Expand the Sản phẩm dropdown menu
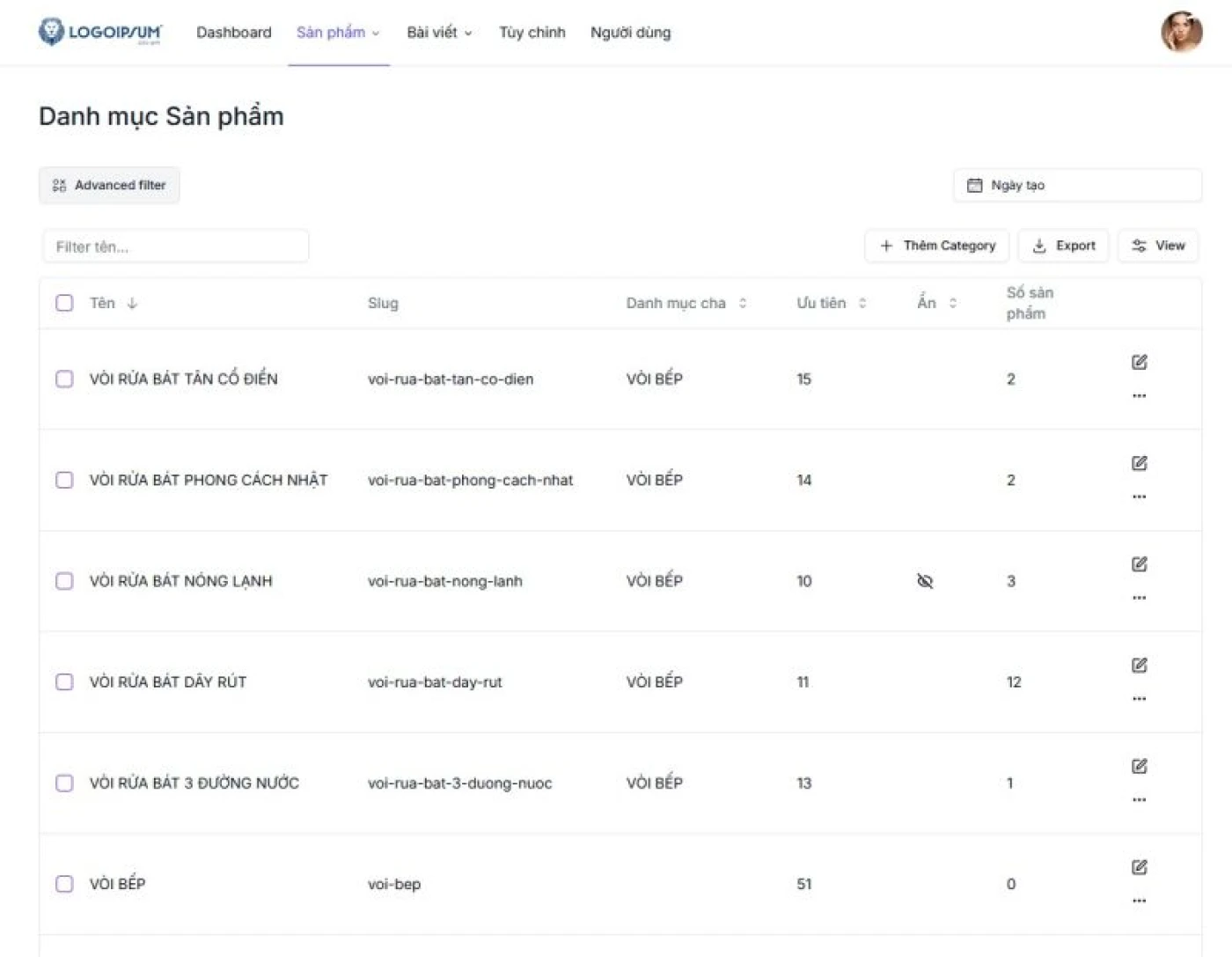 tap(338, 33)
